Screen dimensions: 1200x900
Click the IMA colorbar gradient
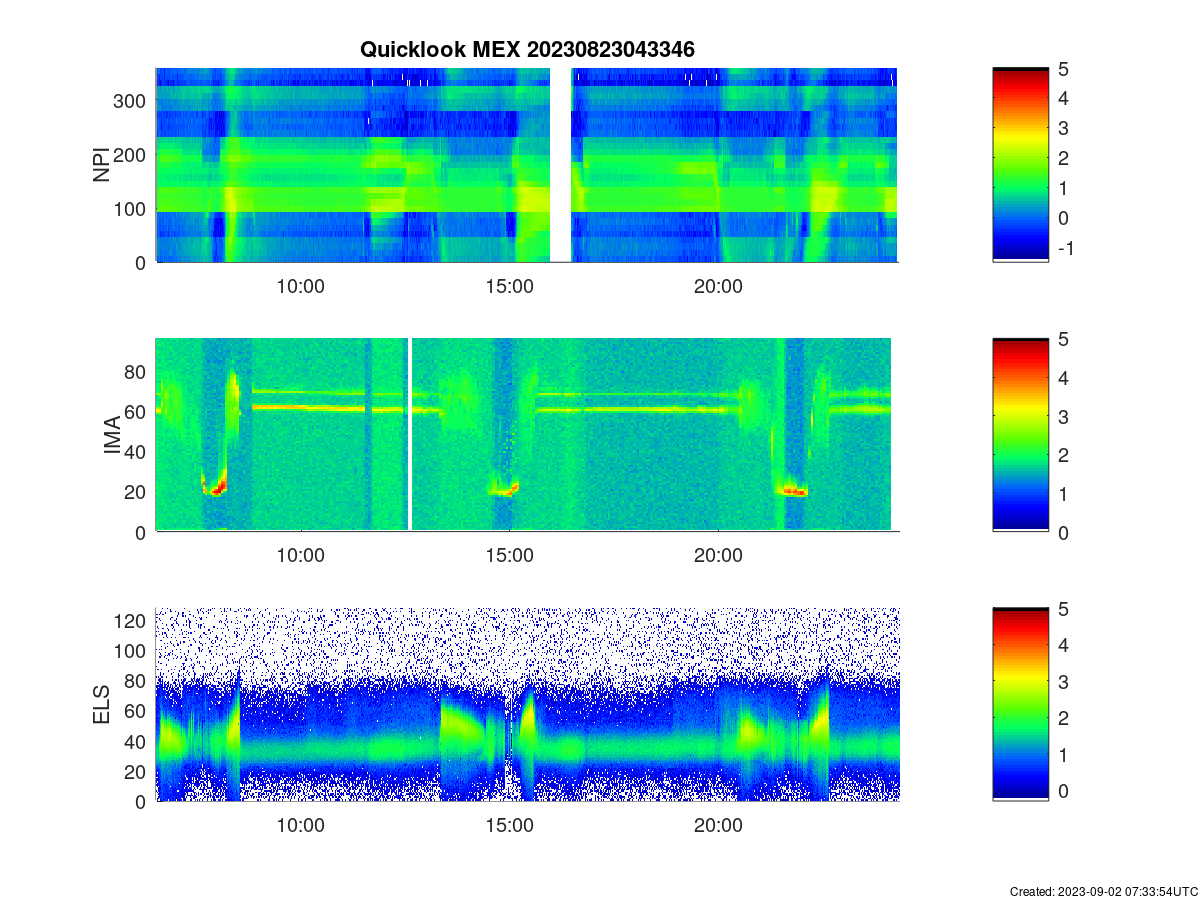(x=1020, y=435)
